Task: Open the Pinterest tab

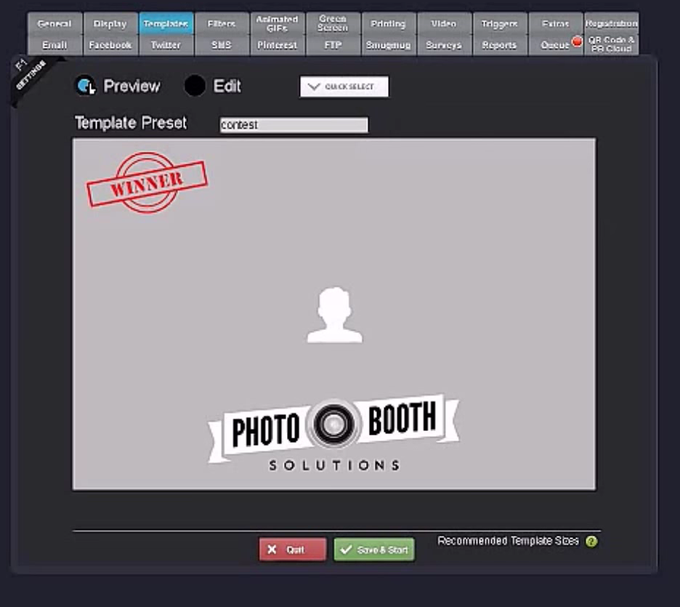Action: (x=277, y=45)
